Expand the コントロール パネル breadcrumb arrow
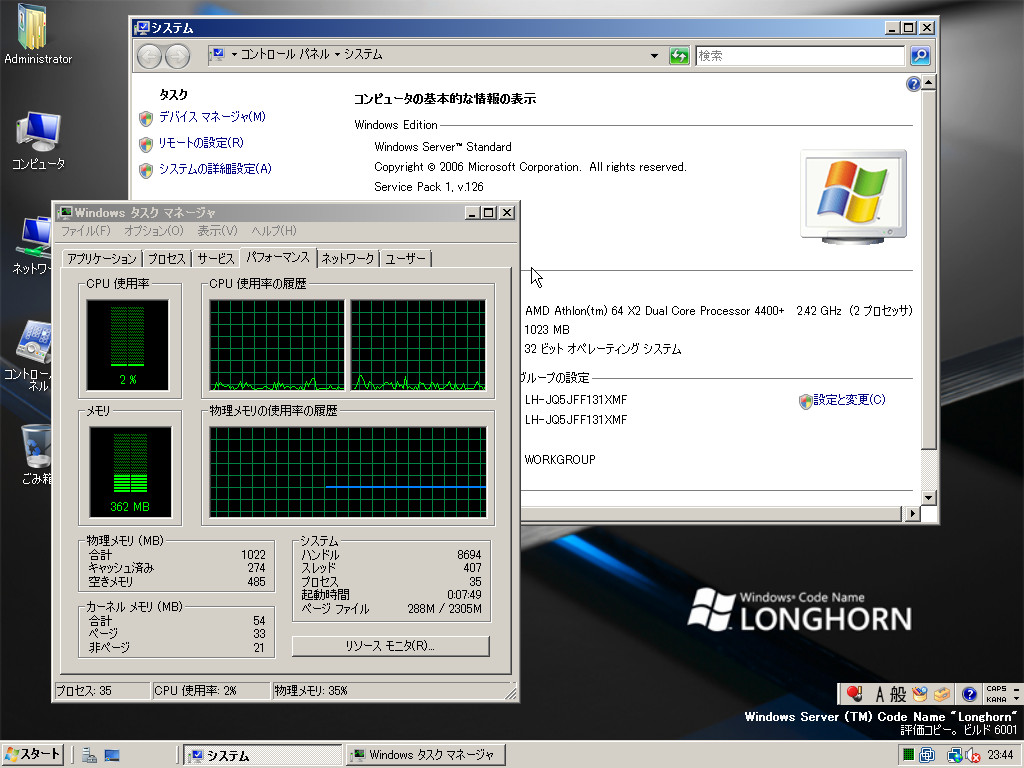The height and width of the screenshot is (768, 1024). (338, 55)
